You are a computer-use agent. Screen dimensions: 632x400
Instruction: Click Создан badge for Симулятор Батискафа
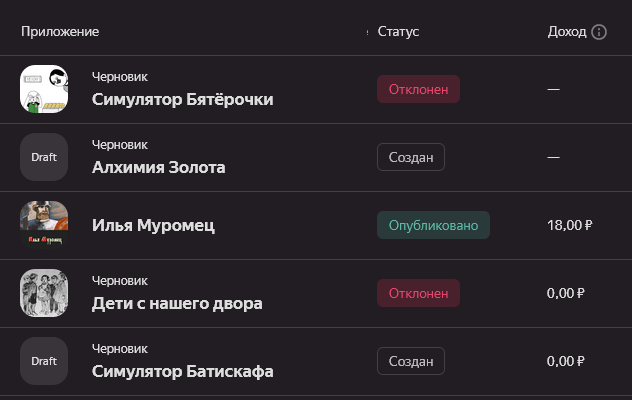tap(410, 361)
